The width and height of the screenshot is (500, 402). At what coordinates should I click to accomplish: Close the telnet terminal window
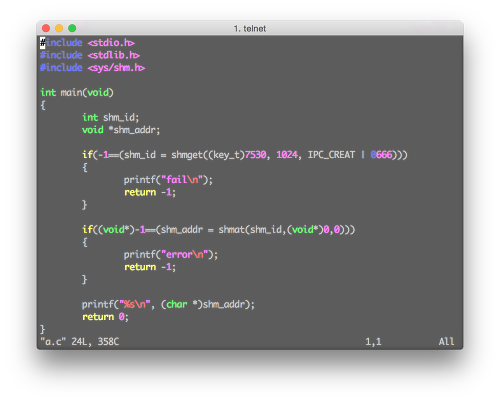point(46,28)
